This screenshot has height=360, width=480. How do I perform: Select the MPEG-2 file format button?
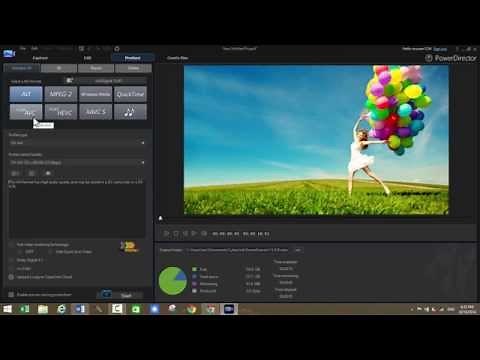[61, 94]
